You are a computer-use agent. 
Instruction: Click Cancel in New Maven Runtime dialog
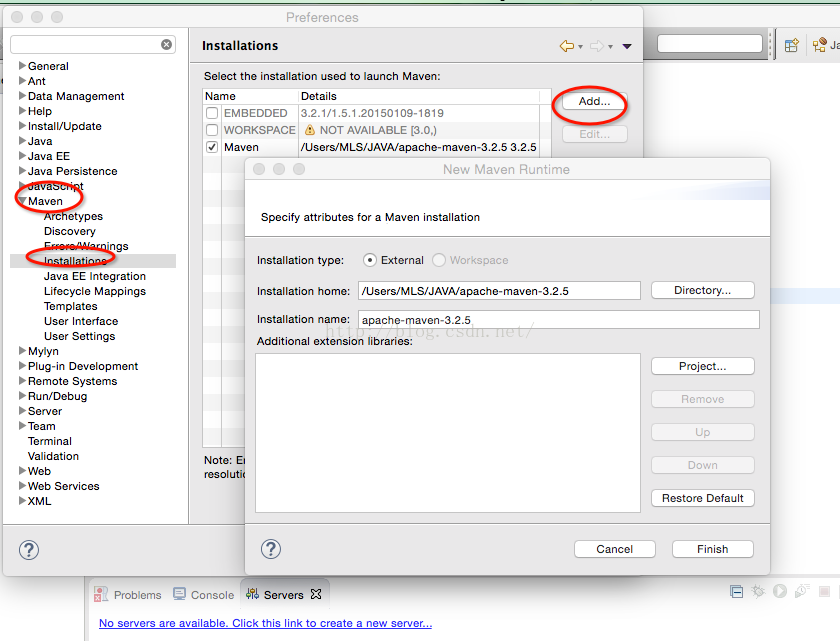[x=614, y=549]
